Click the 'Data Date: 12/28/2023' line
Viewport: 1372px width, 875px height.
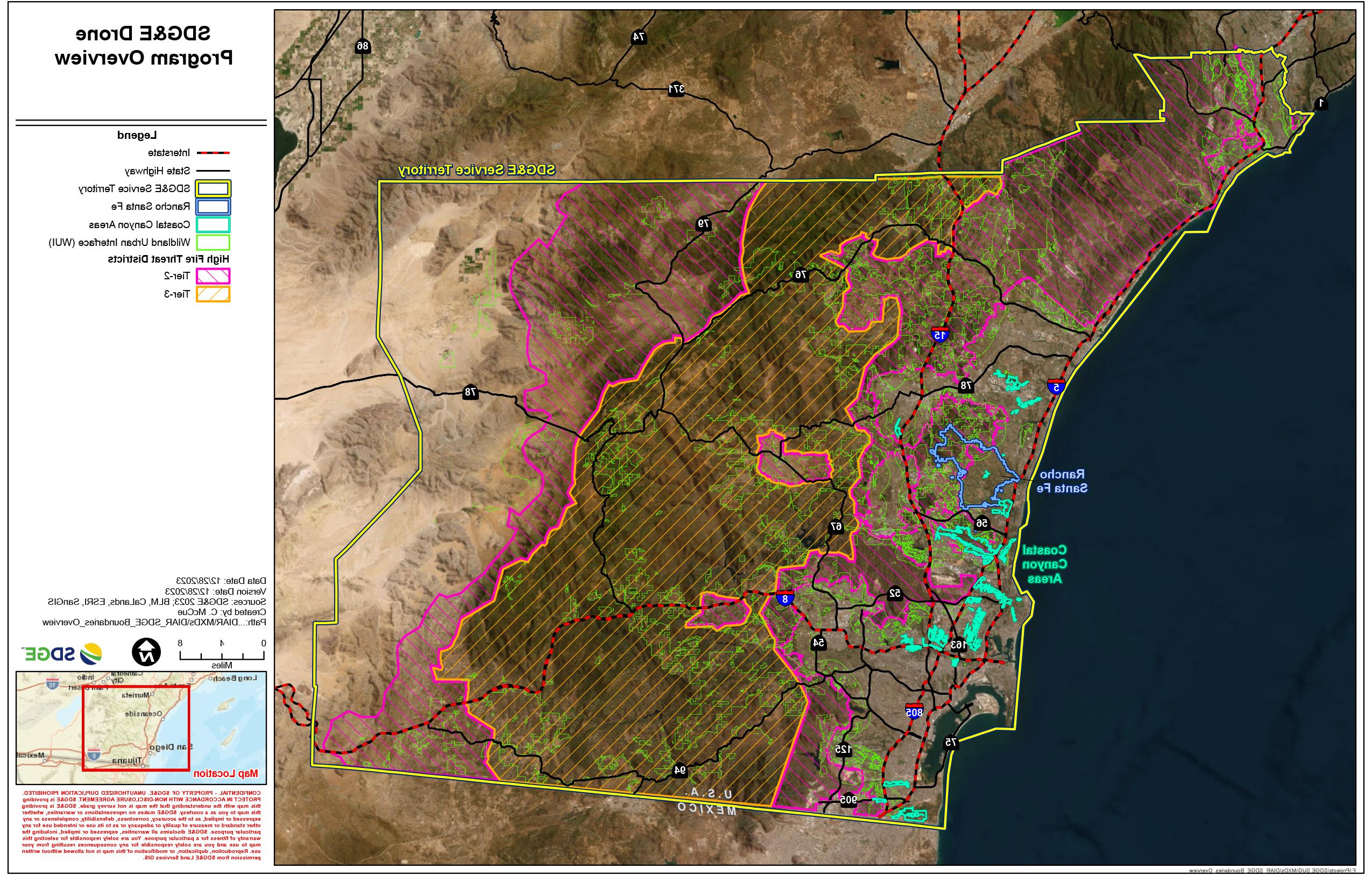coord(221,581)
